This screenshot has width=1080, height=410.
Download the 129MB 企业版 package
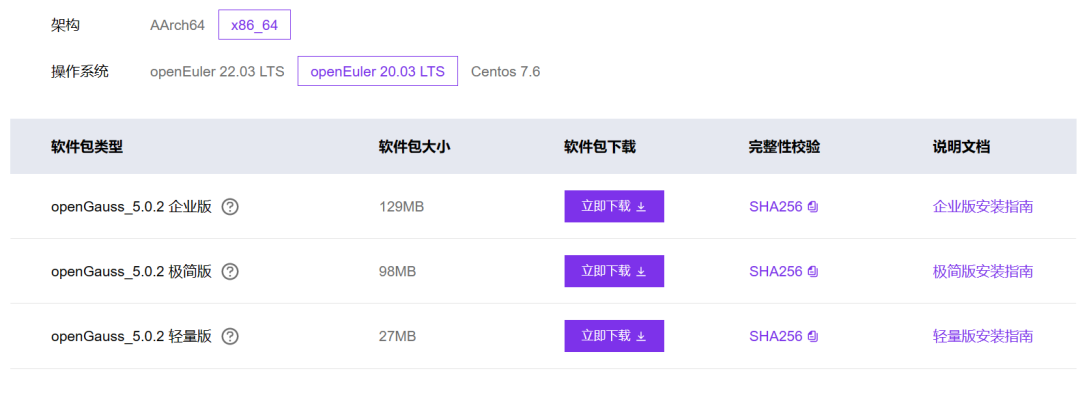coord(614,207)
